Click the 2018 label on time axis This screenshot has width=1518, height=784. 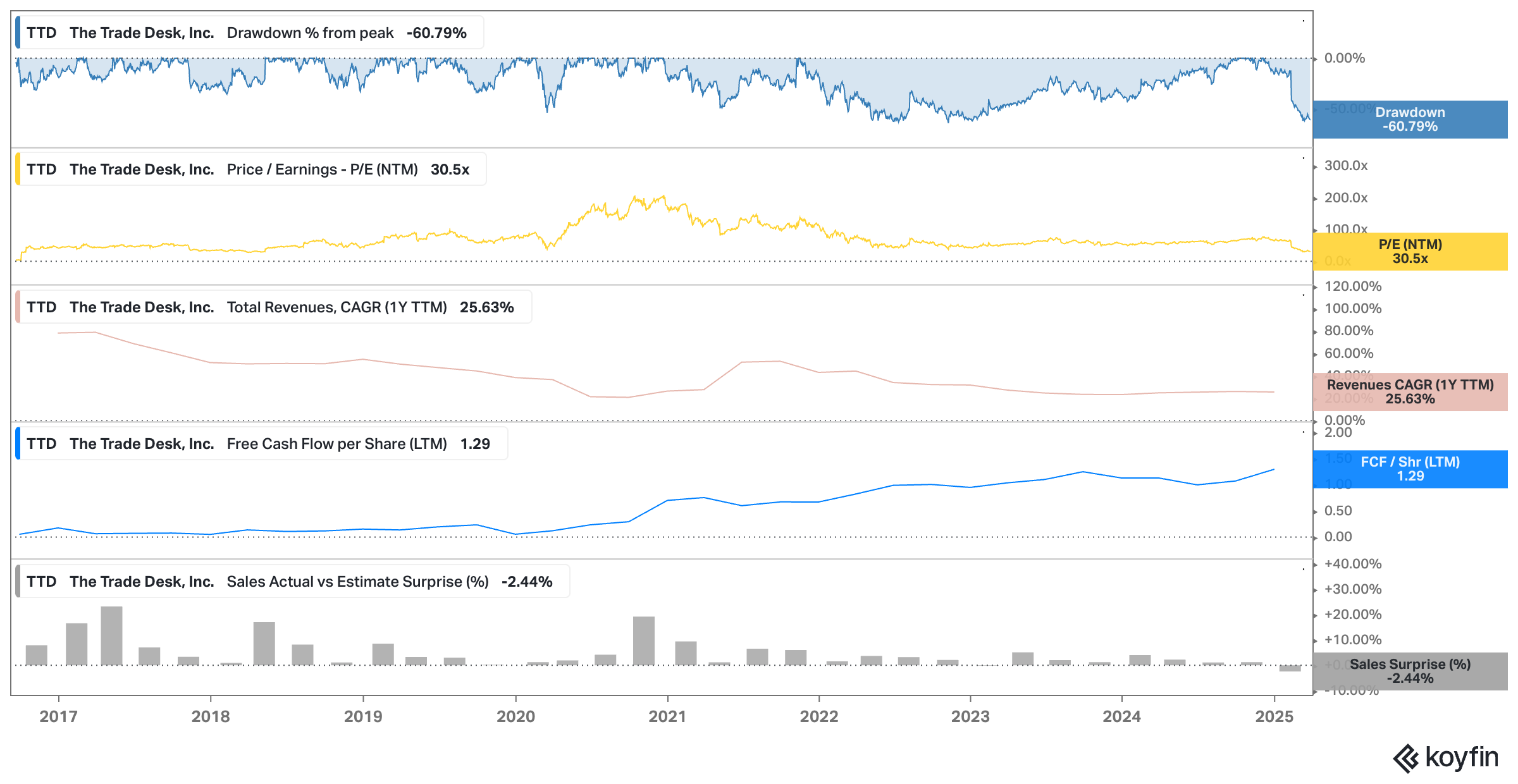(211, 716)
